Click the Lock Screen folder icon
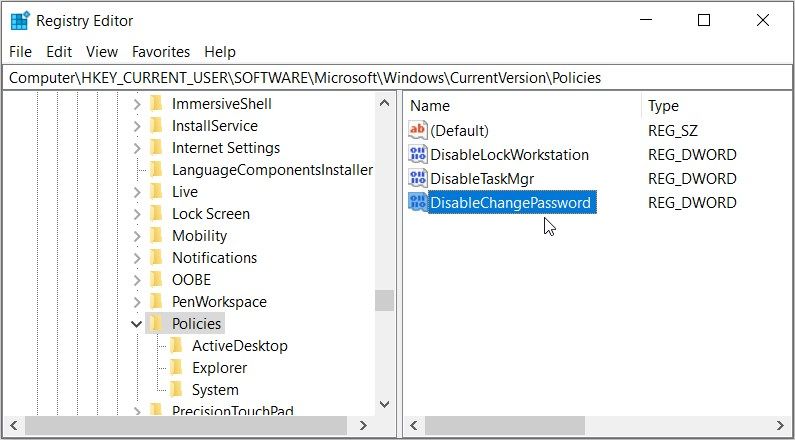795x440 pixels. [x=156, y=213]
